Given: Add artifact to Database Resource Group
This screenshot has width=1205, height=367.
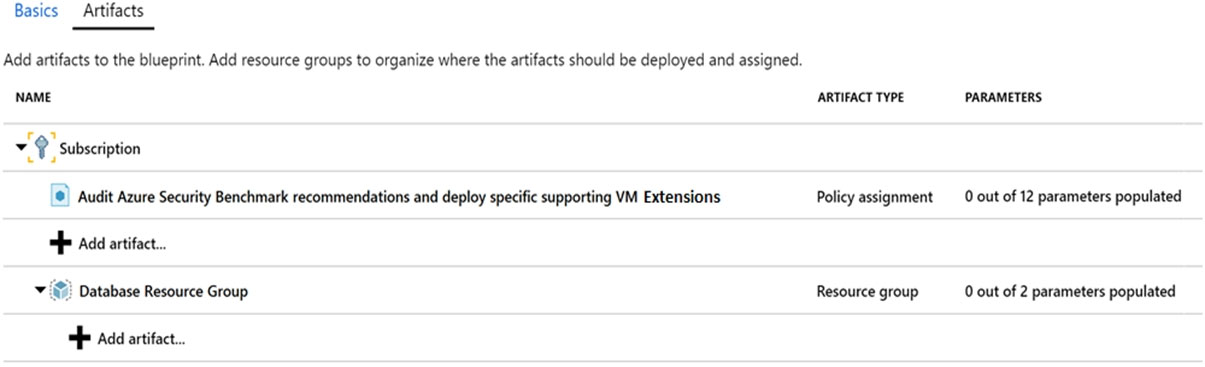Looking at the screenshot, I should pyautogui.click(x=141, y=339).
